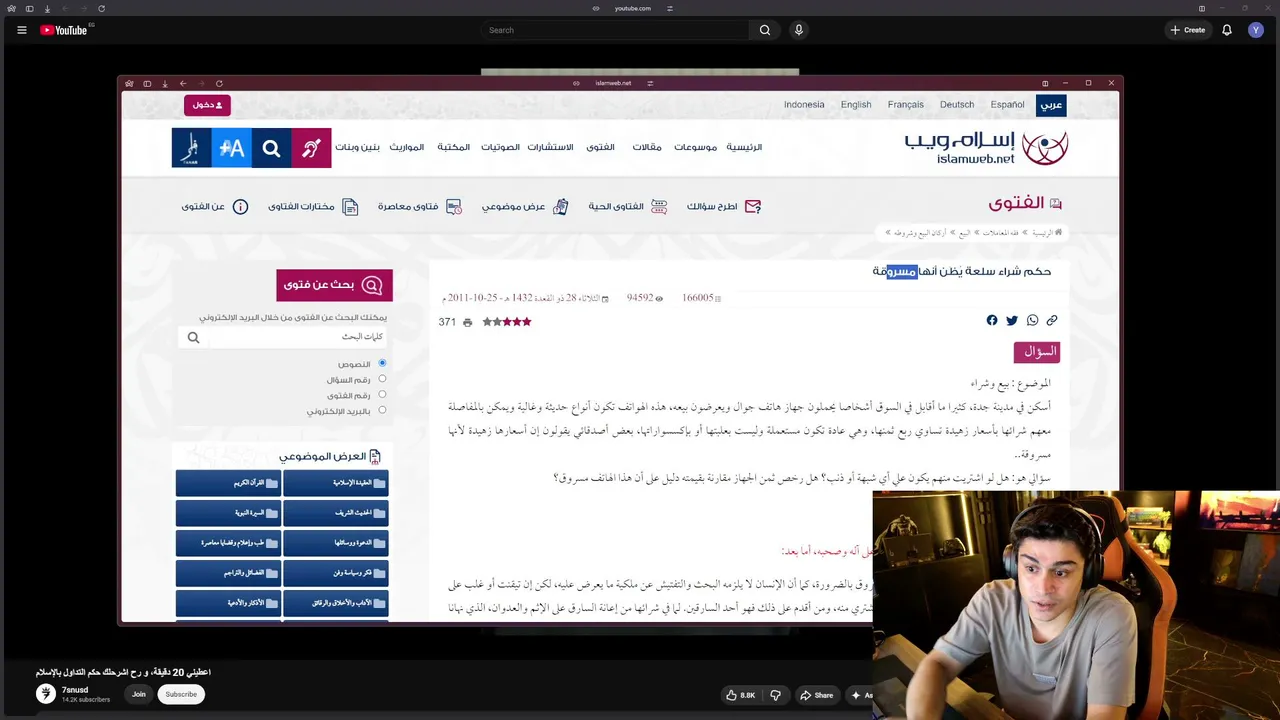1280x720 pixels.
Task: Join the 7snusd channel membership
Action: tap(139, 694)
